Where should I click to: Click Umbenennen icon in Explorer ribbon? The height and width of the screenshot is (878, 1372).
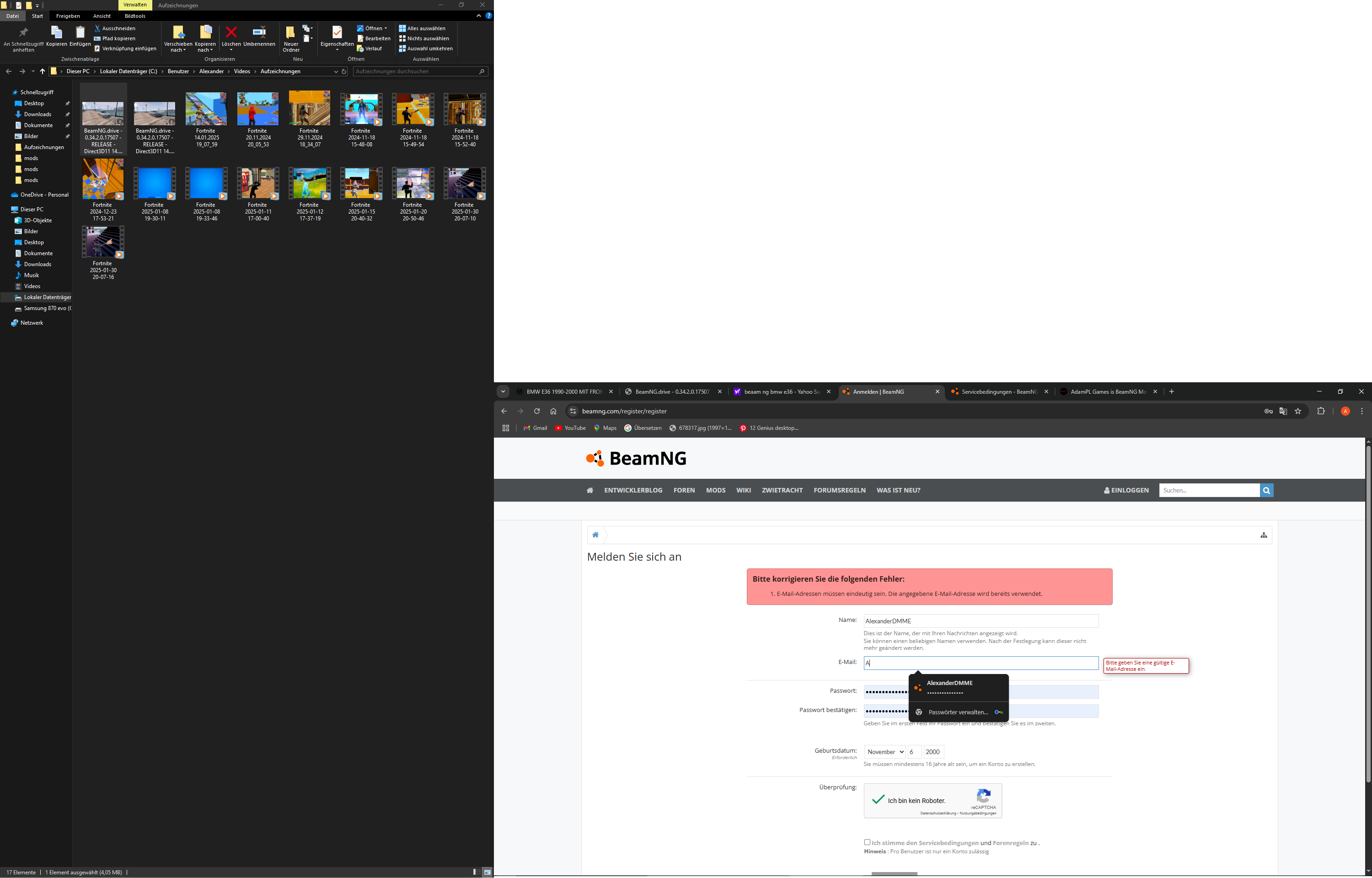(259, 32)
